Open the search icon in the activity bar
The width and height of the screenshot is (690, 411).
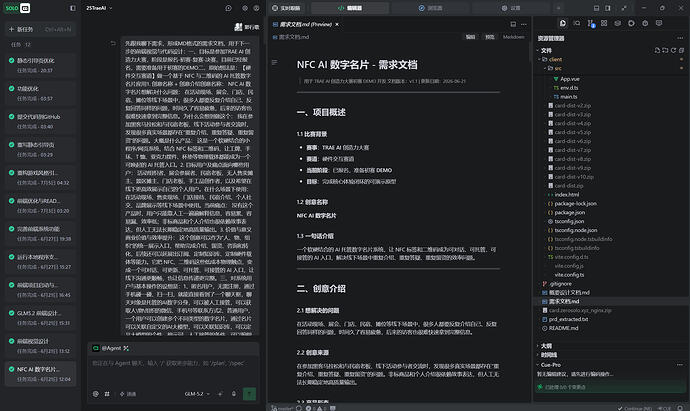point(576,23)
